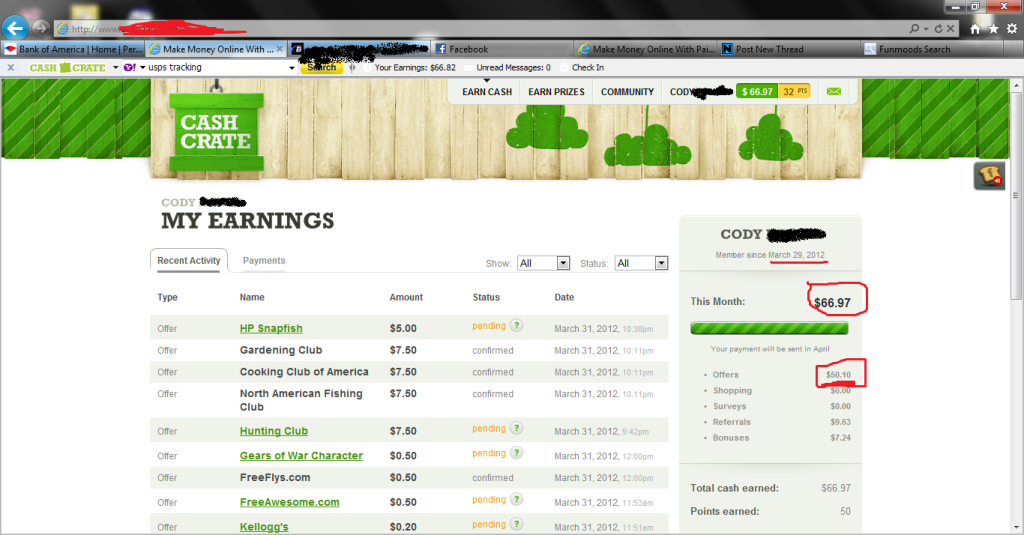The width and height of the screenshot is (1024, 535).
Task: Click the CashCrate toolbar logo
Action: click(x=67, y=67)
